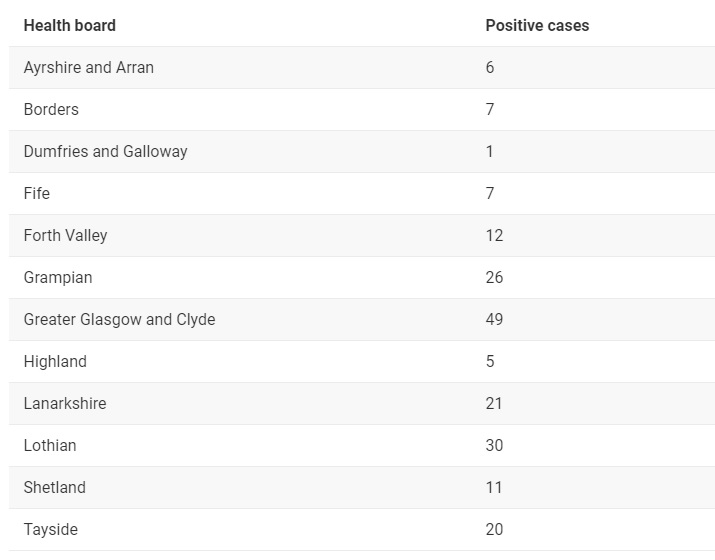
Task: Click the value 12 for Forth Valley
Action: click(x=494, y=235)
